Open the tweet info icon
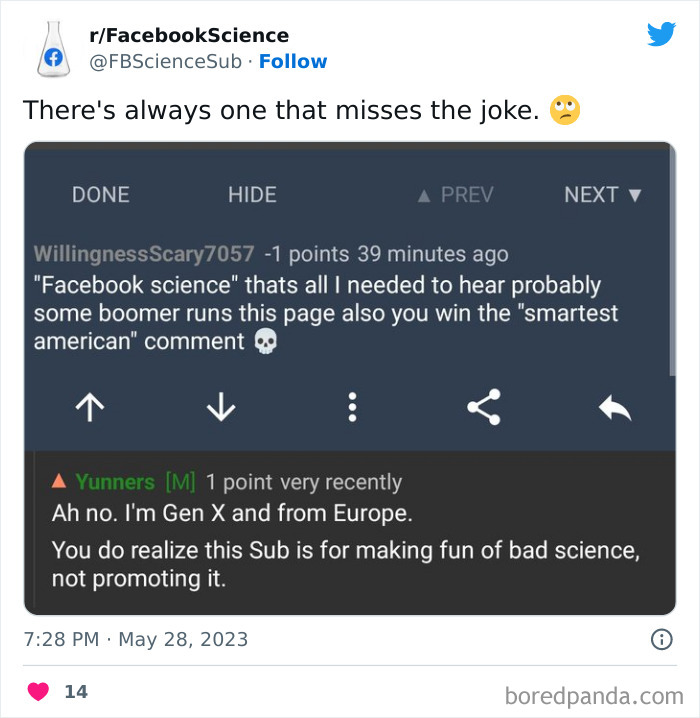 (661, 640)
